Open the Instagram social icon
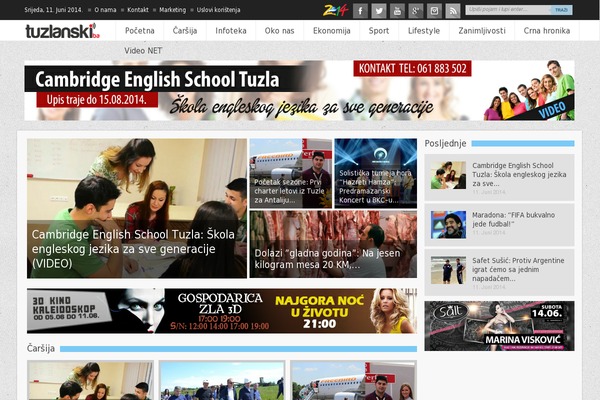600x400 pixels. pyautogui.click(x=434, y=11)
